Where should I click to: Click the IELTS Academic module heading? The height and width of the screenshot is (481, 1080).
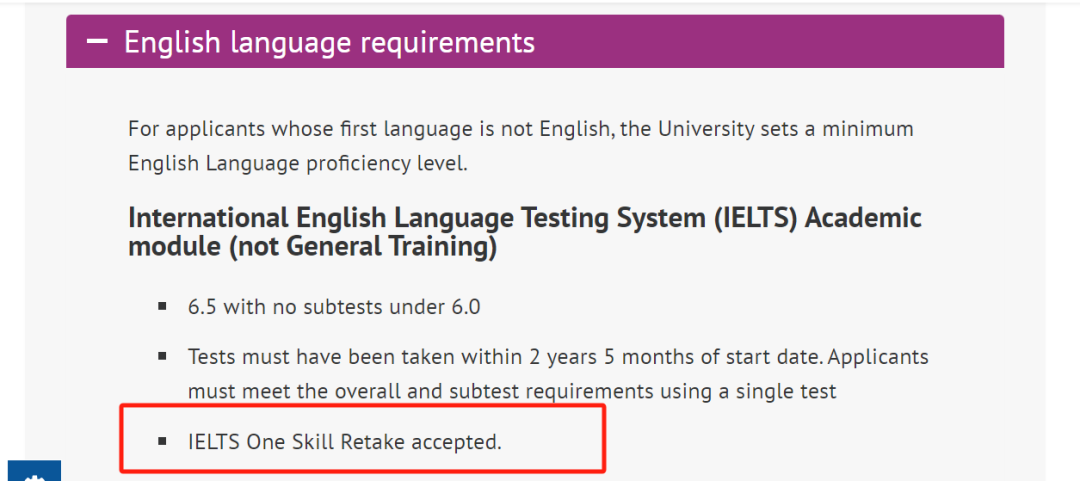pos(524,218)
